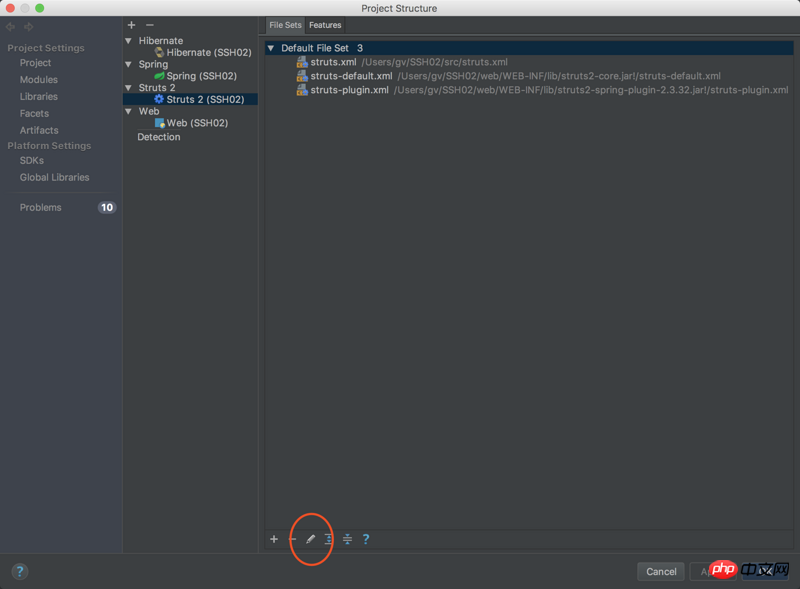Screen dimensions: 800x589
Task: Click the forward navigation arrow
Action: (29, 27)
